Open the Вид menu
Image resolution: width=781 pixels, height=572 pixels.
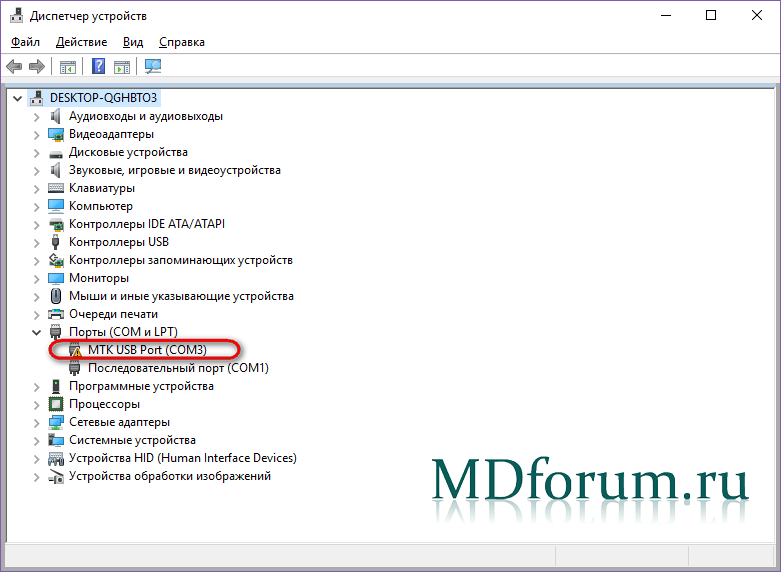(133, 42)
